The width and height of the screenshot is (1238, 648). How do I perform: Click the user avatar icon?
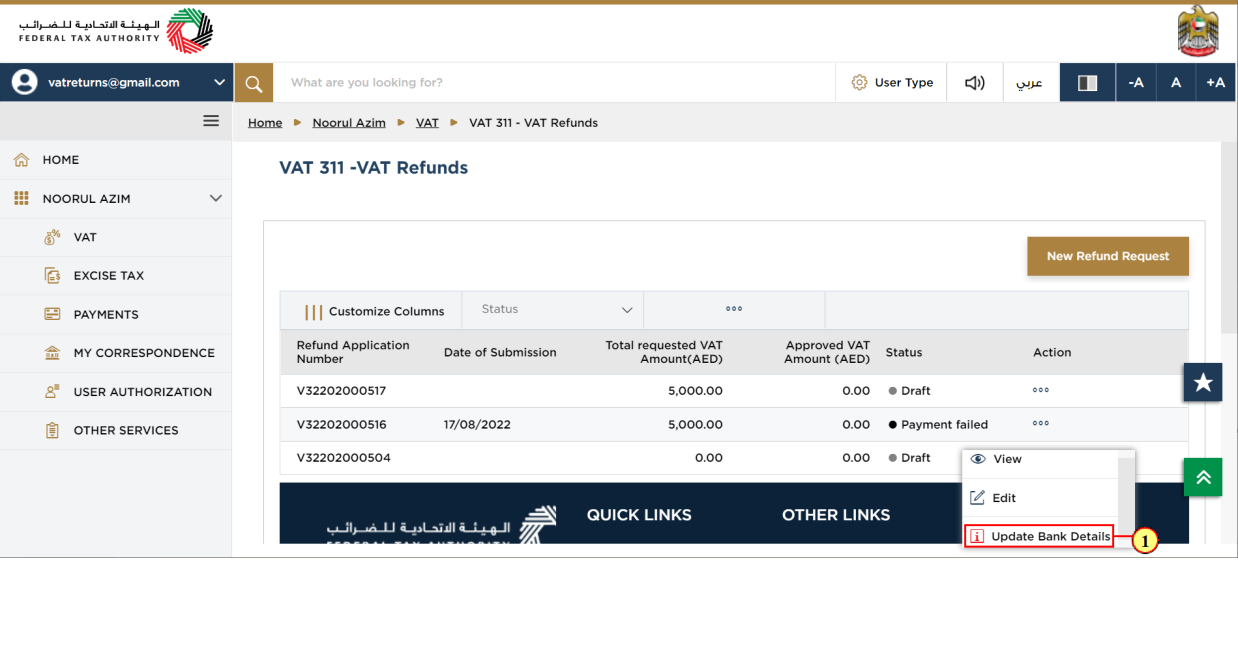tap(24, 83)
